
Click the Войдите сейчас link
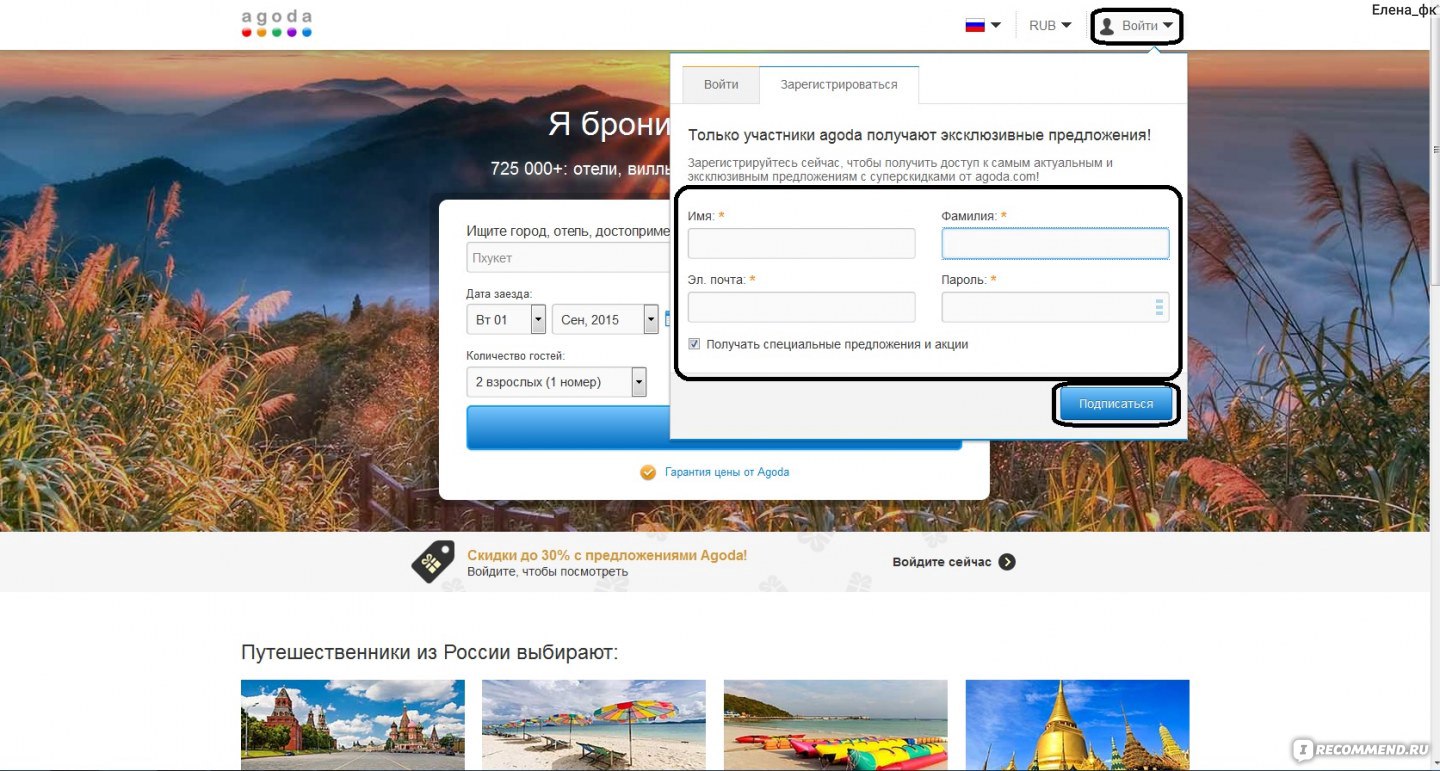[942, 562]
